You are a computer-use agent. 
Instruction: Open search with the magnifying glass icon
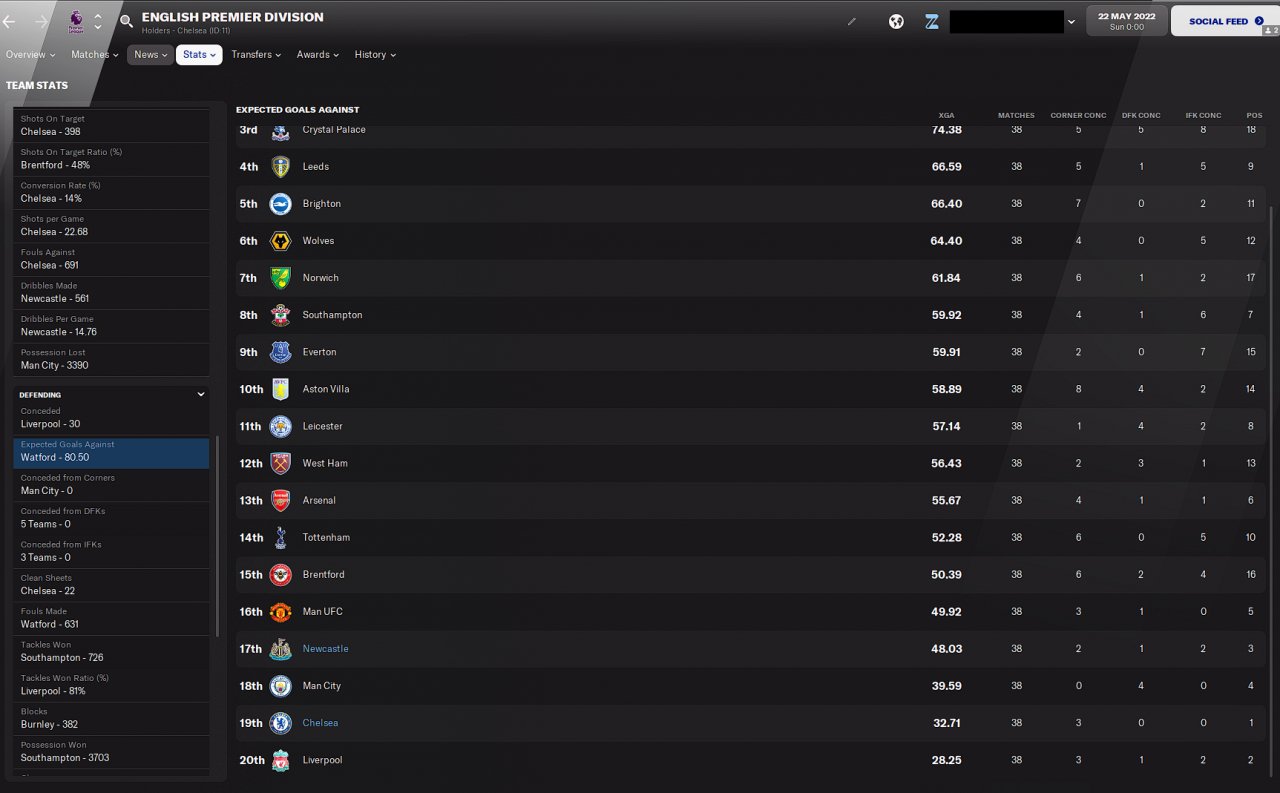pos(126,21)
